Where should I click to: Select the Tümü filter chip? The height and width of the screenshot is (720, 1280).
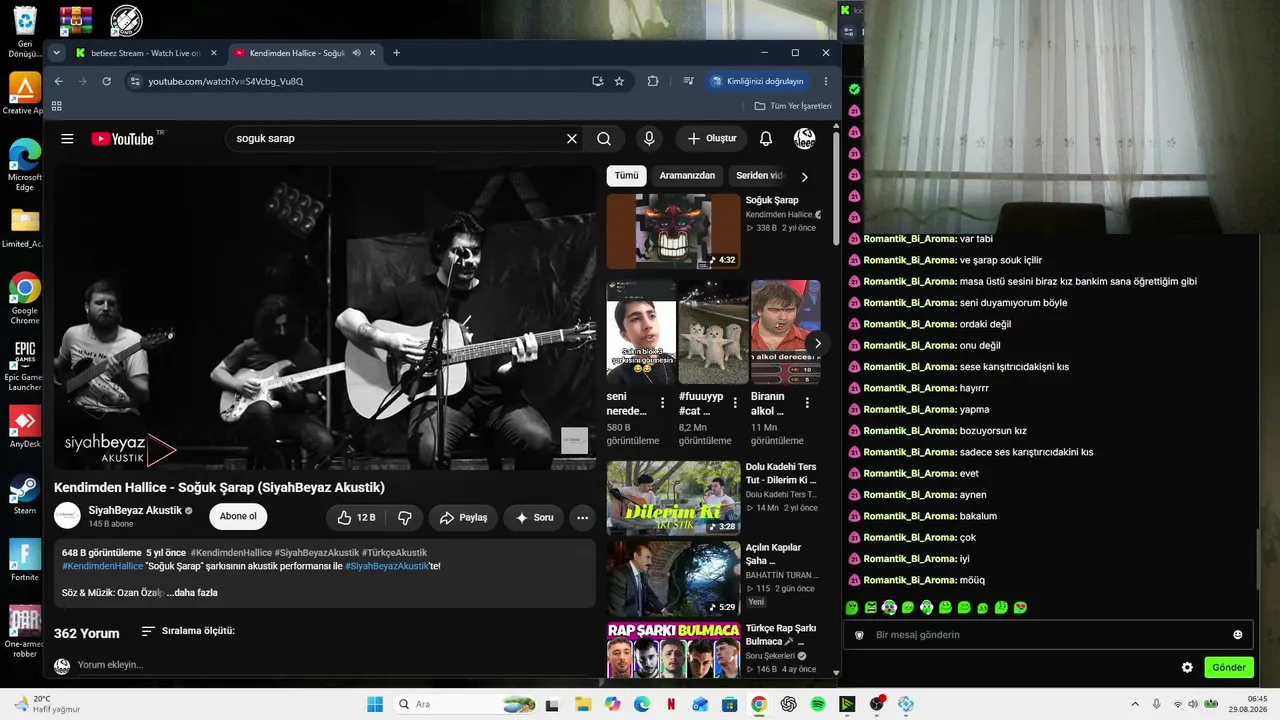coord(626,176)
